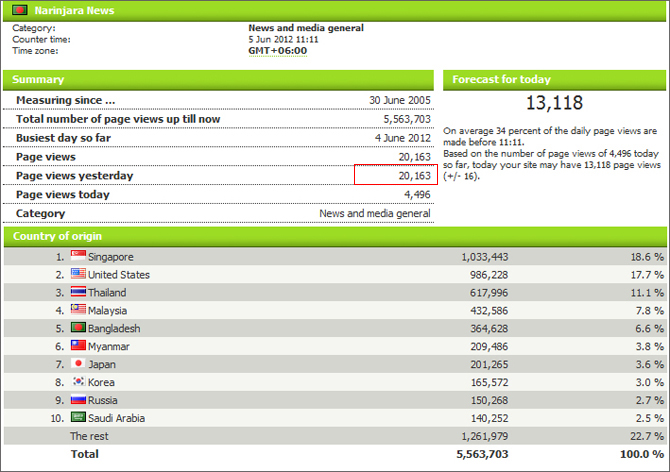The image size is (670, 472).
Task: Click the United States flag icon
Action: click(77, 274)
